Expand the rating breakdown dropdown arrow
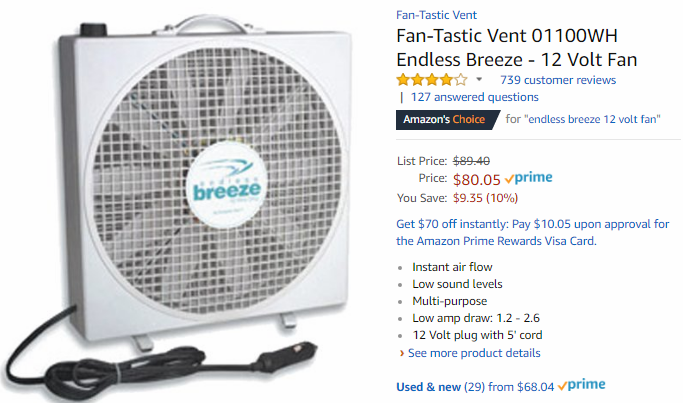The image size is (683, 403). coord(479,80)
